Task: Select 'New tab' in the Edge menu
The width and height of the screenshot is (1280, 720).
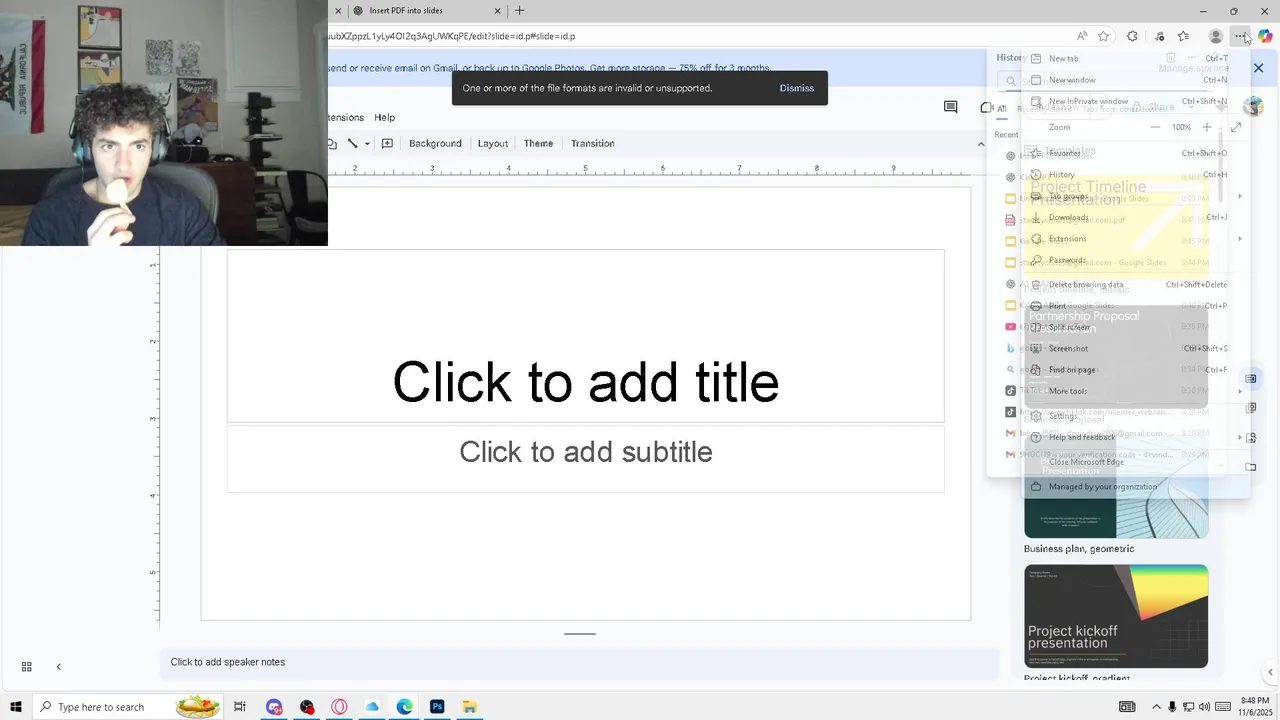Action: (x=1136, y=58)
